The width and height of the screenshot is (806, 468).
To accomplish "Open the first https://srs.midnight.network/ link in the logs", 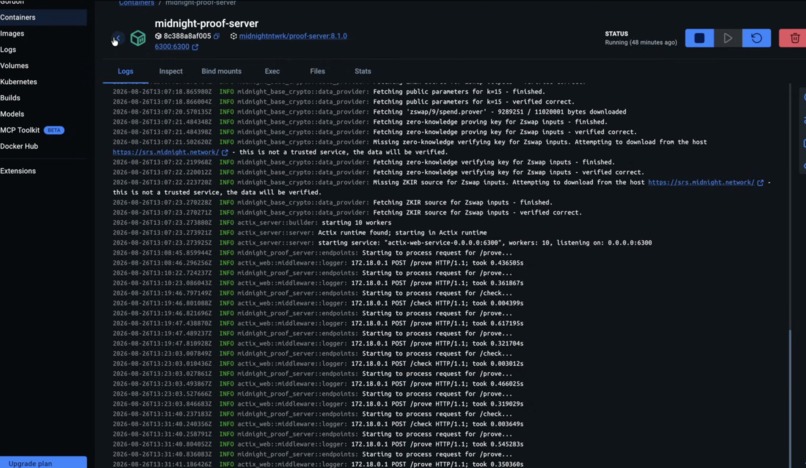I will coord(166,152).
